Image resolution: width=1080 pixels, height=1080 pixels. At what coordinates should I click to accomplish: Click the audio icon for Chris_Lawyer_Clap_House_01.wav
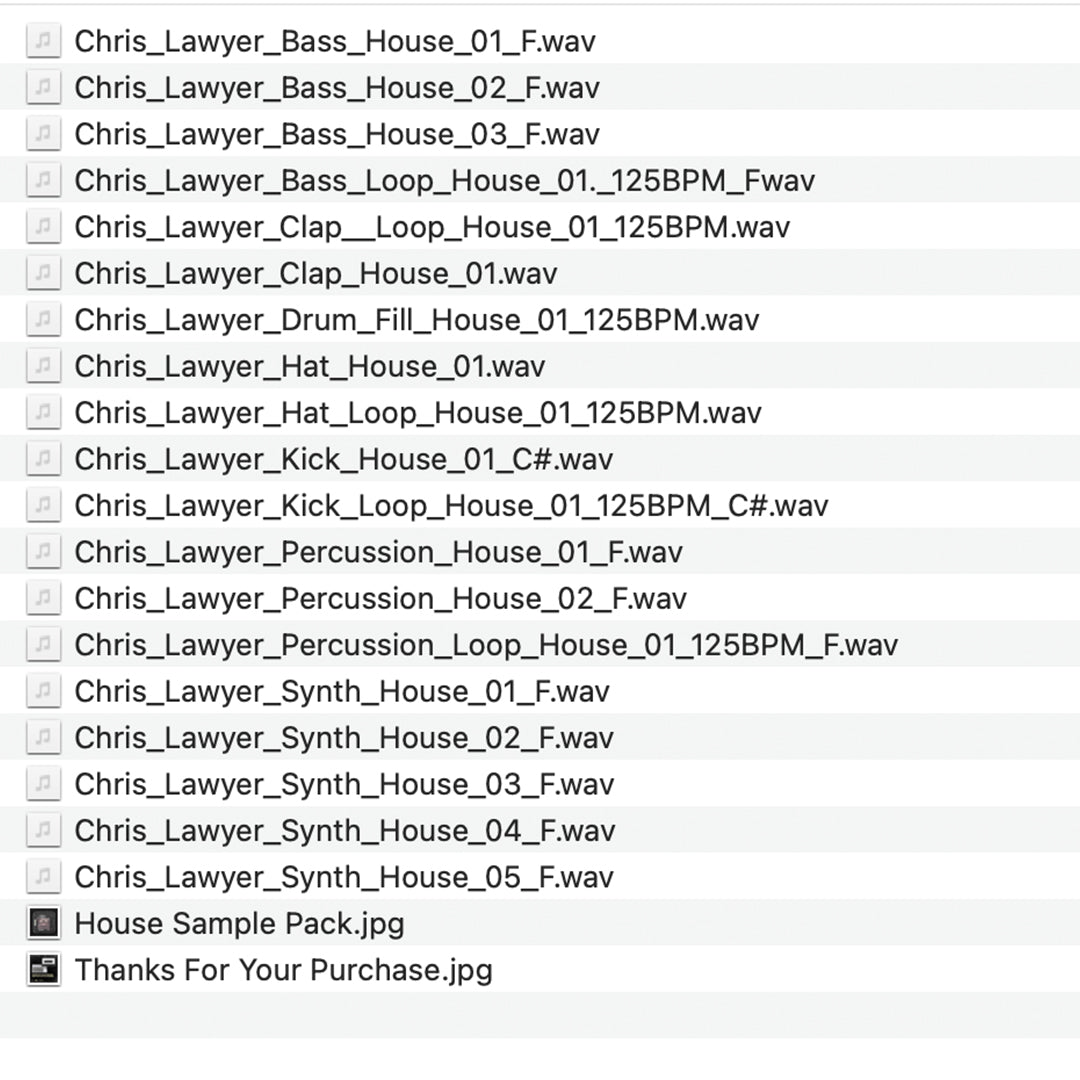[x=43, y=273]
